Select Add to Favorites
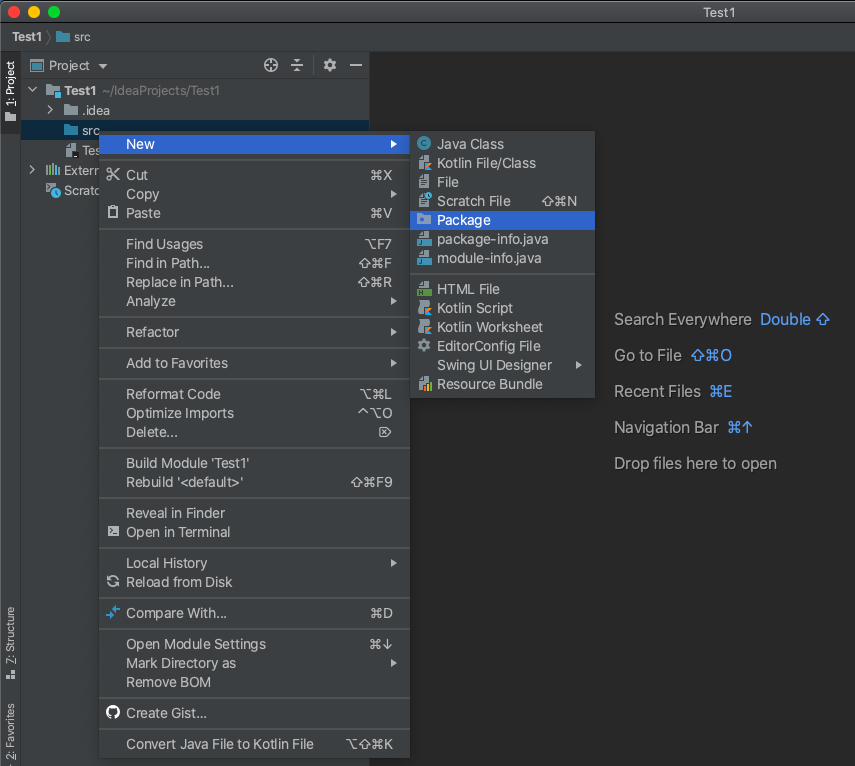The image size is (855, 766). tap(254, 363)
